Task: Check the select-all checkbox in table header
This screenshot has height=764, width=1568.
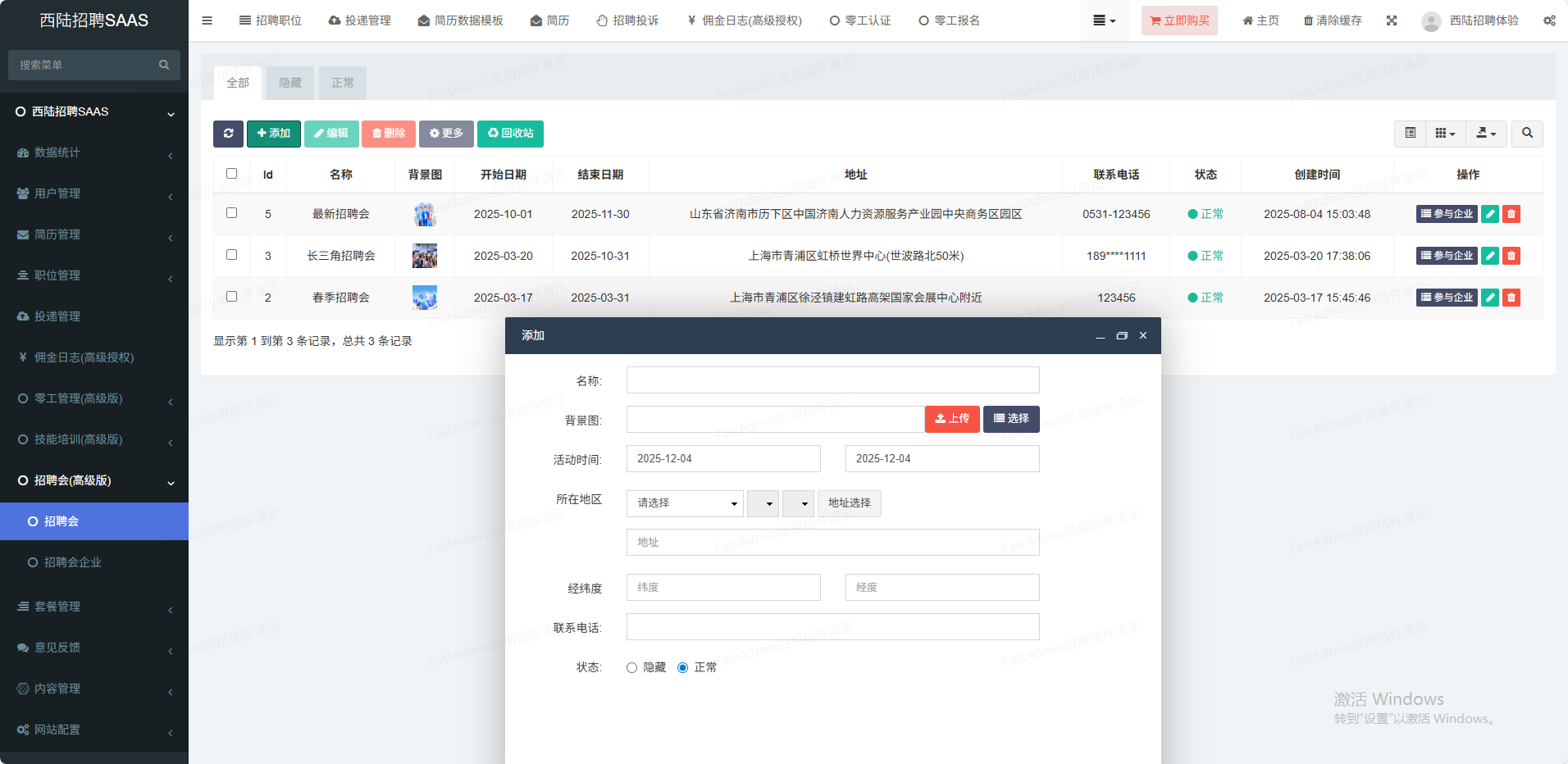Action: [231, 174]
